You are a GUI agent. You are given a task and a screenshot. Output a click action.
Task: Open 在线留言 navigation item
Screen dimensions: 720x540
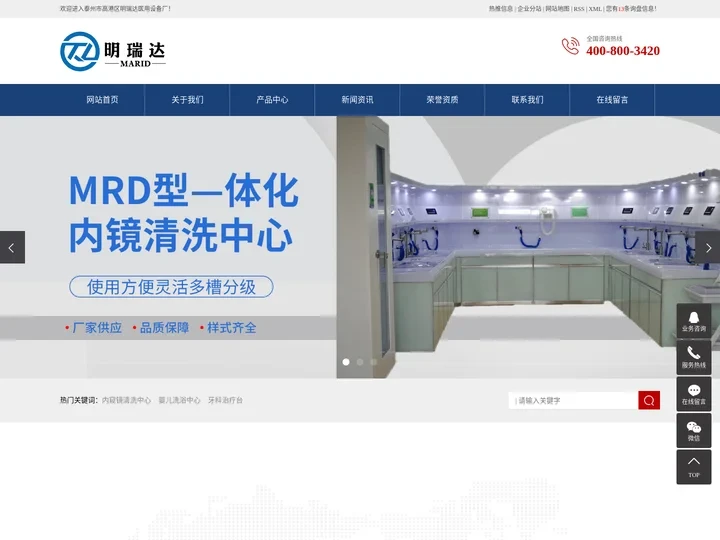pyautogui.click(x=612, y=100)
